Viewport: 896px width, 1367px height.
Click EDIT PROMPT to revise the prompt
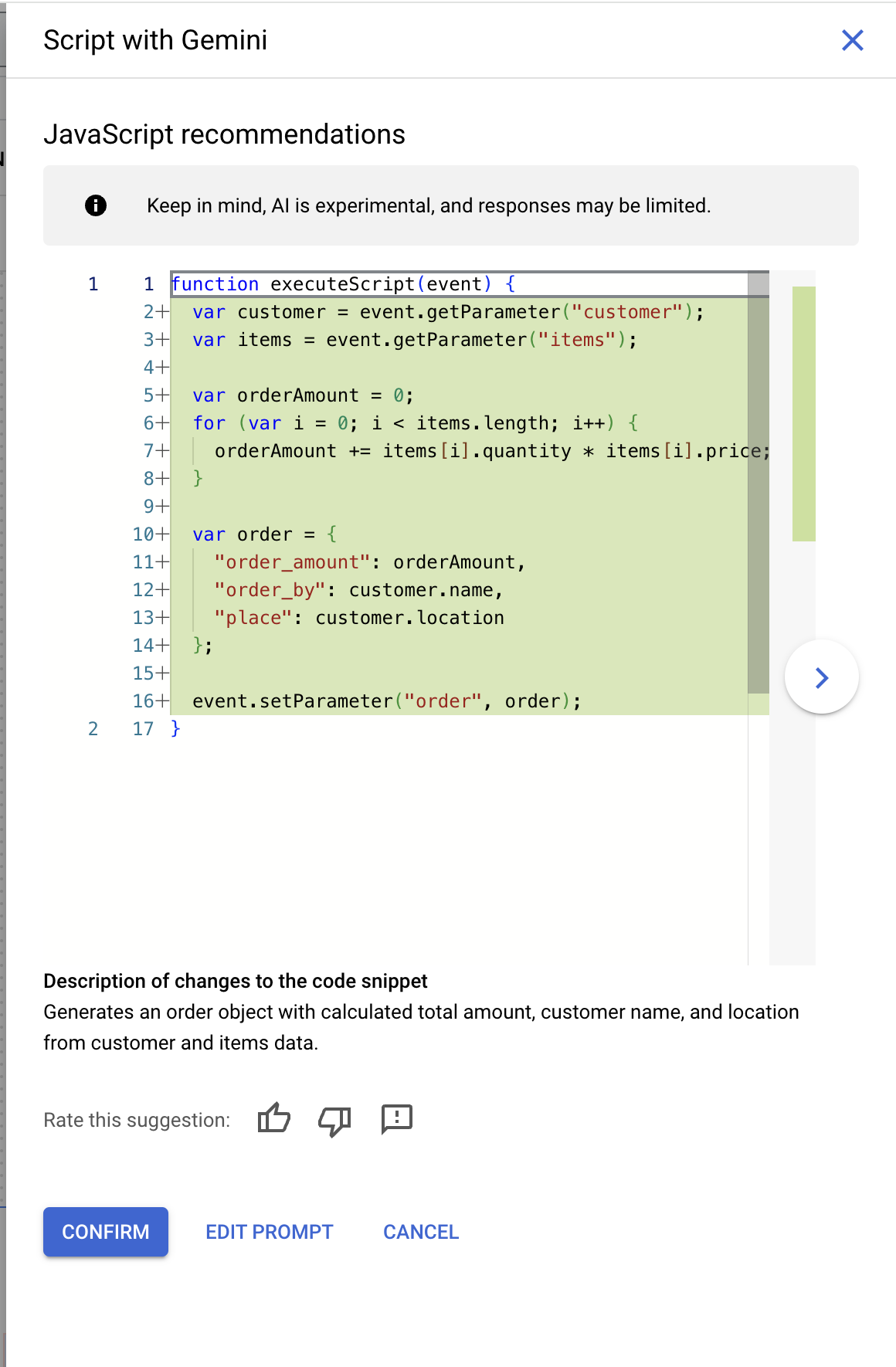(x=269, y=1232)
